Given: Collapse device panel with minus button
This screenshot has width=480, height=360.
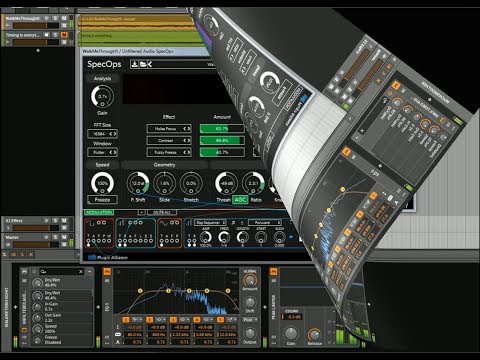Looking at the screenshot, I should click(90, 272).
